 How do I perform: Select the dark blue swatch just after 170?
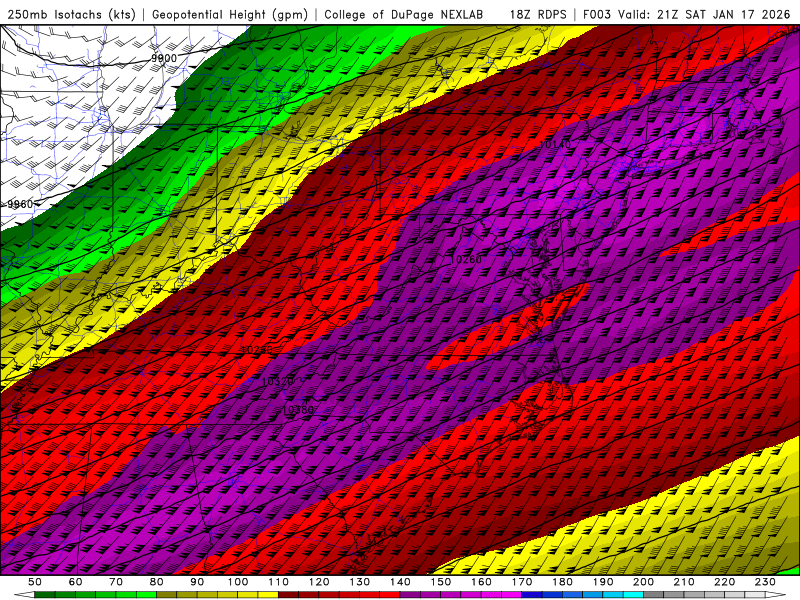[x=532, y=595]
